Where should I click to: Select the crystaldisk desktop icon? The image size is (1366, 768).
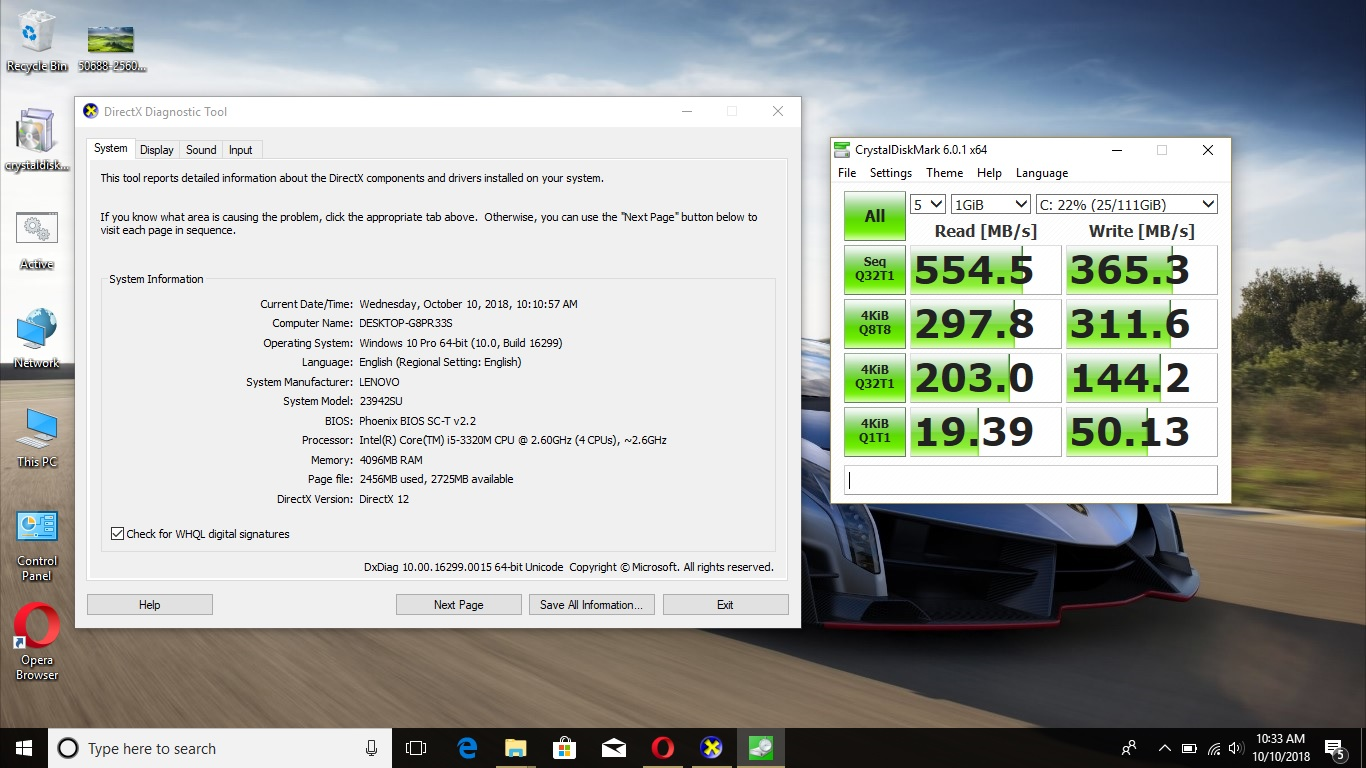click(x=37, y=141)
